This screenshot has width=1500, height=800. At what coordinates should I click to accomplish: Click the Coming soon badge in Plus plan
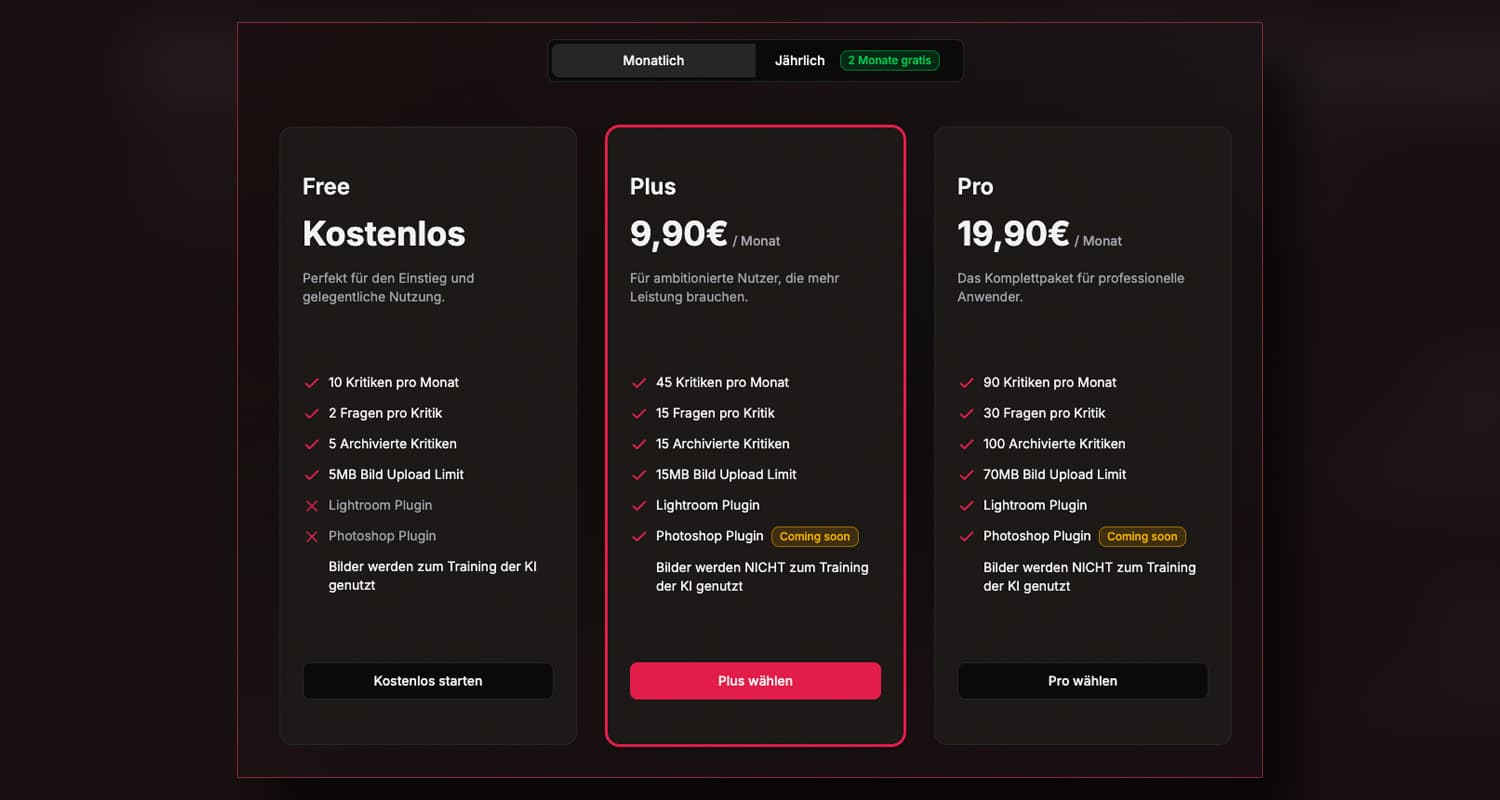(x=814, y=537)
